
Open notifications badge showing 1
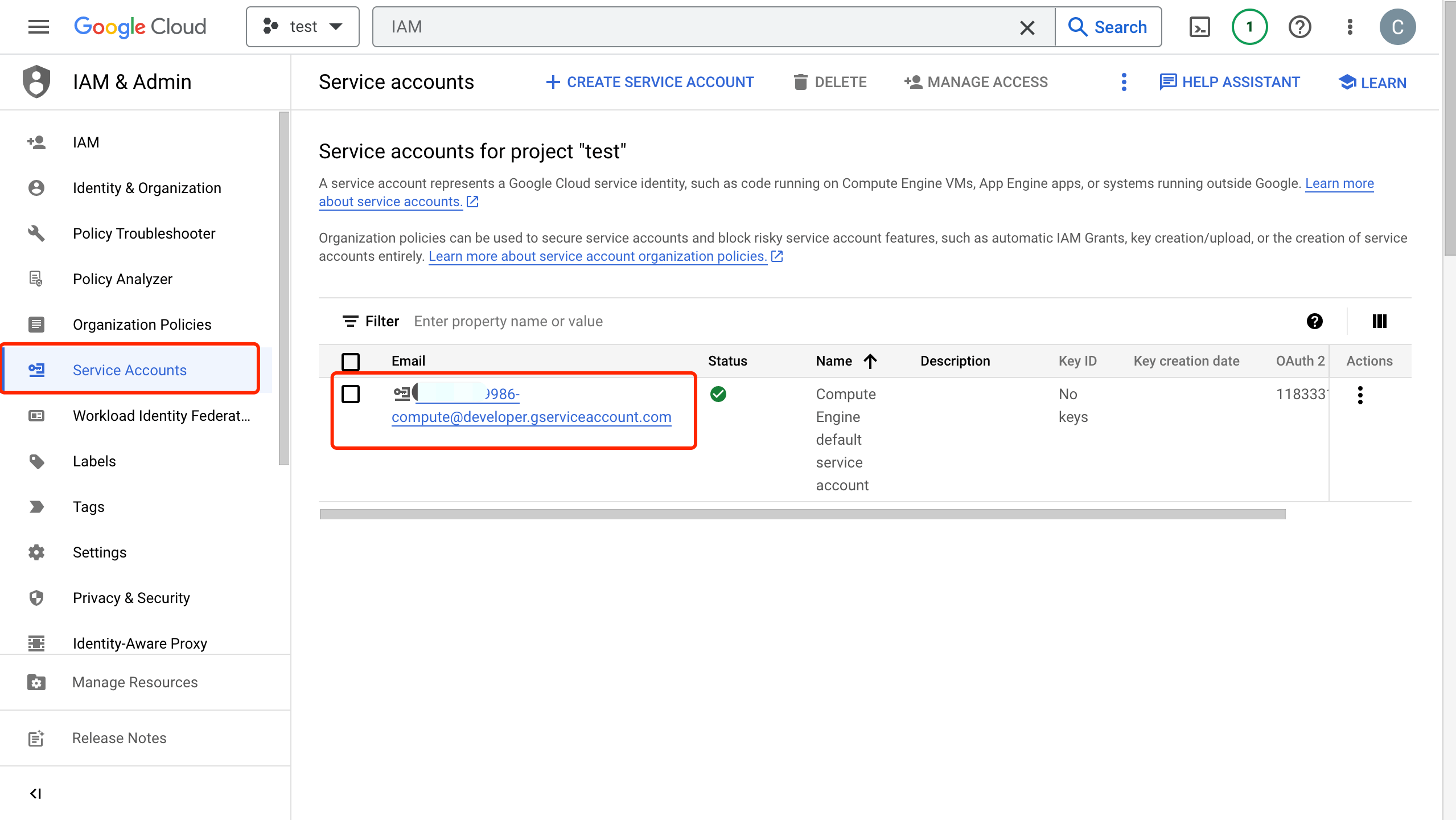coord(1249,27)
